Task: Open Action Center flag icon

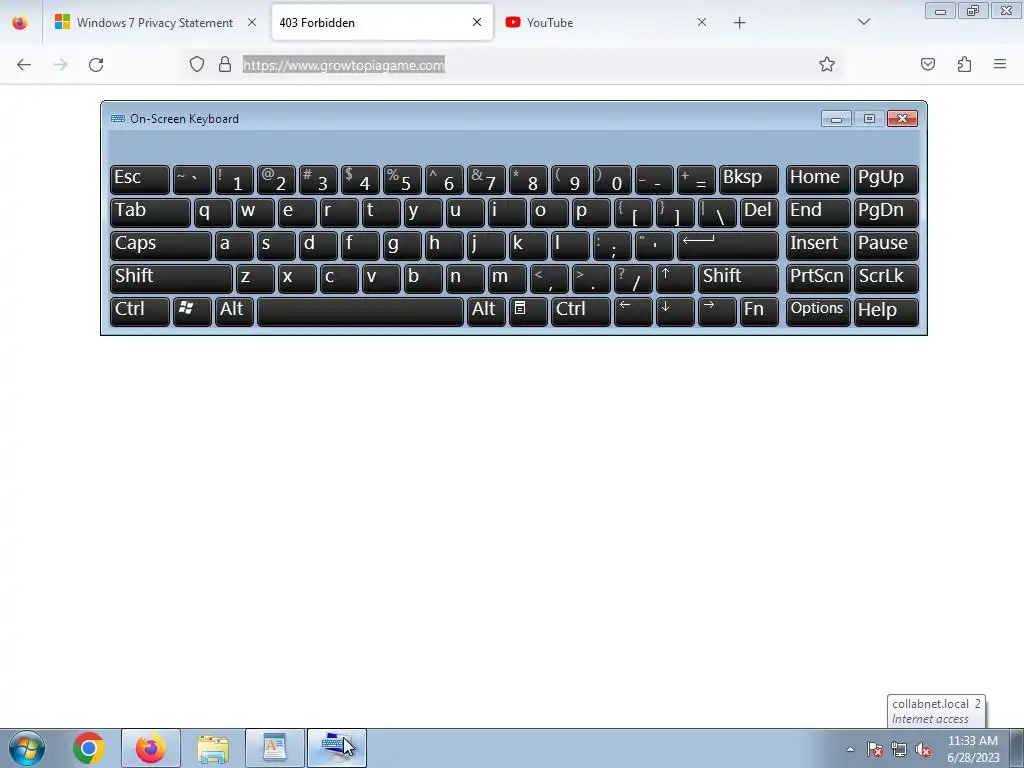Action: [x=875, y=750]
